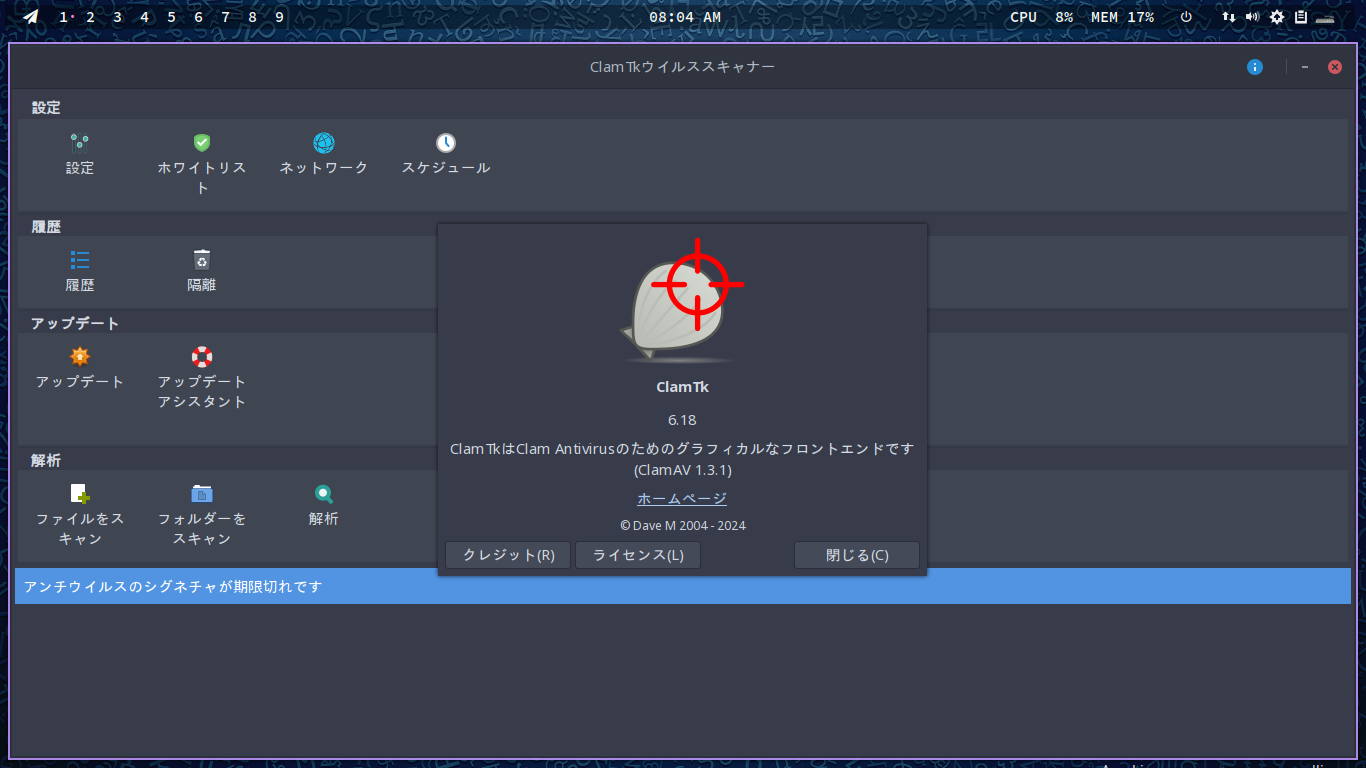Open the gear settings icon in top bar

[1277, 17]
